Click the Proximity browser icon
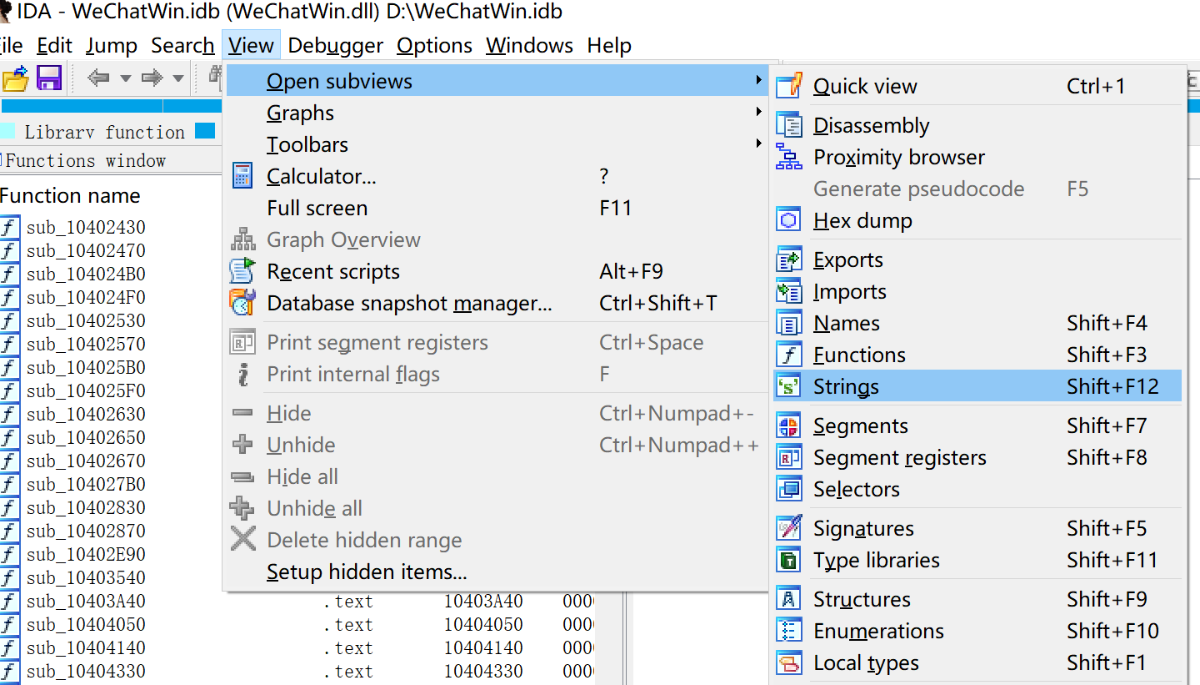1200x685 pixels. [790, 157]
